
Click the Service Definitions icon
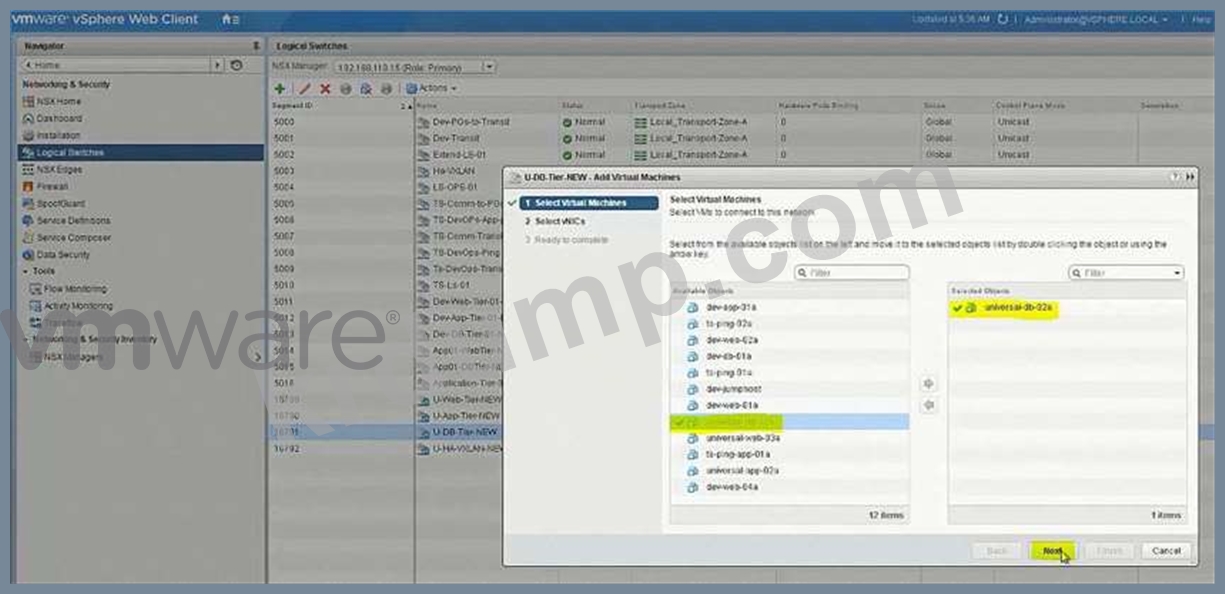coord(29,221)
